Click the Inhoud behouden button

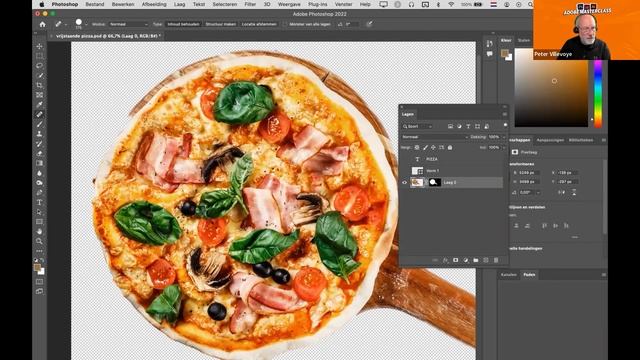click(183, 24)
